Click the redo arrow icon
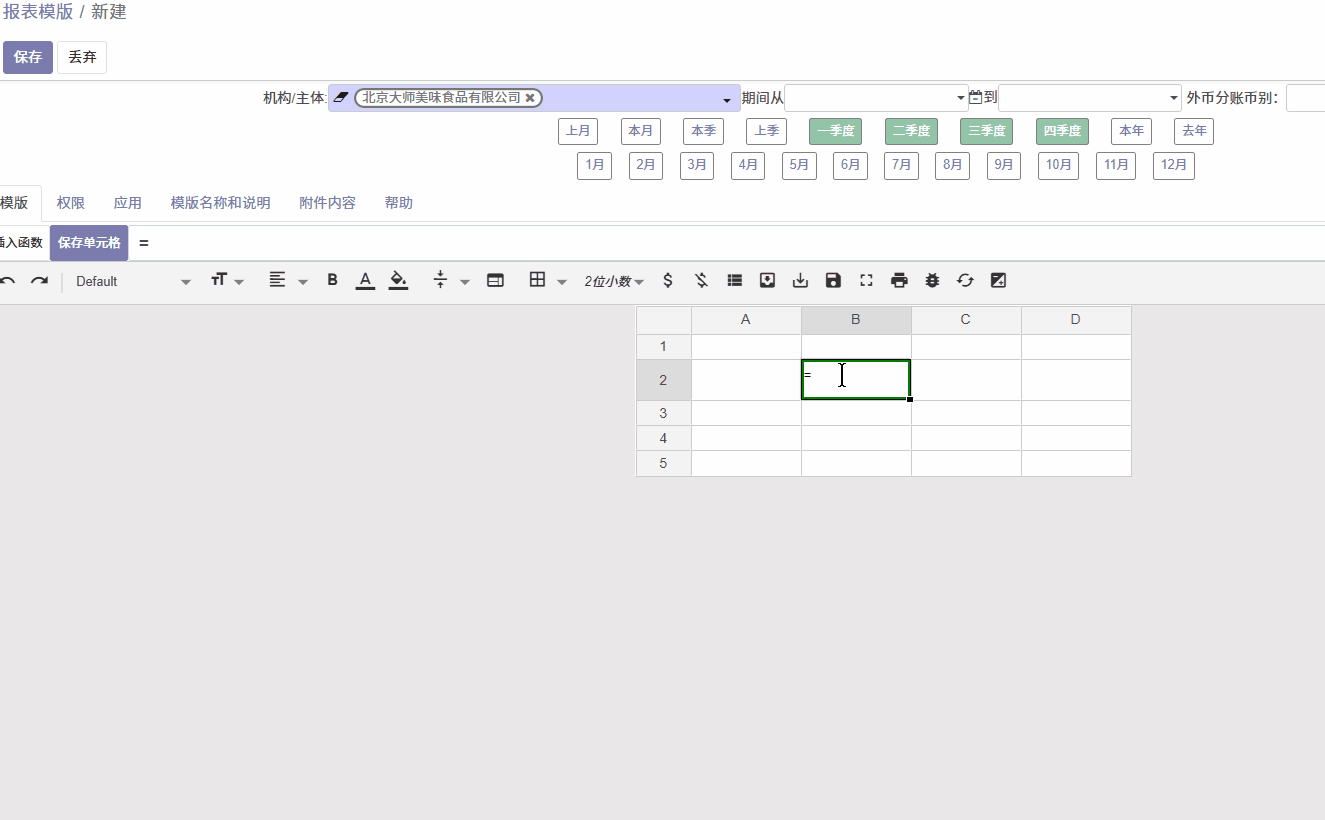Screen dimensions: 1325x820 click(x=39, y=281)
